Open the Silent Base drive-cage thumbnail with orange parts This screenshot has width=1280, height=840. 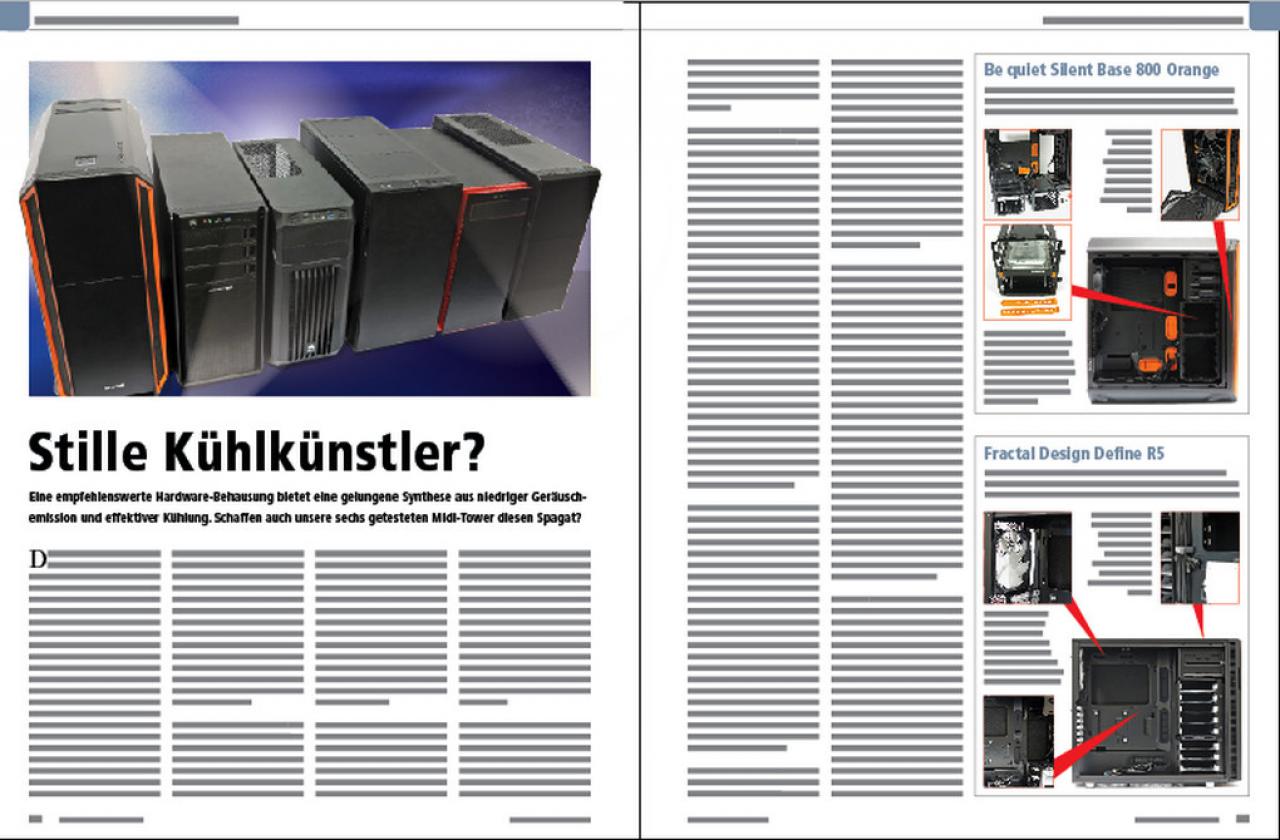pos(1027,174)
